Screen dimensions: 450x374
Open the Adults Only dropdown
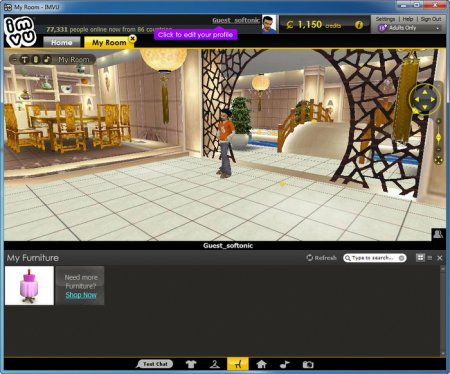[409, 28]
